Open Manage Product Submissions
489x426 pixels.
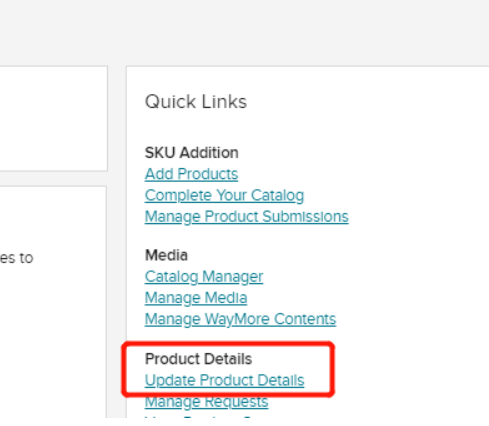[247, 217]
